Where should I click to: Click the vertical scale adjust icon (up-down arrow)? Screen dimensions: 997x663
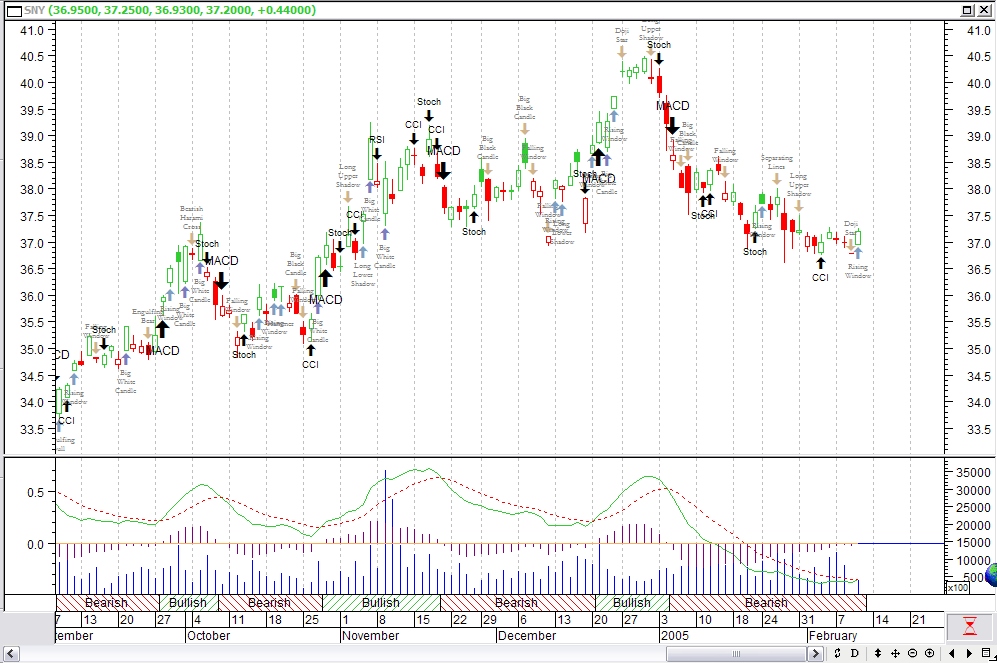(879, 653)
